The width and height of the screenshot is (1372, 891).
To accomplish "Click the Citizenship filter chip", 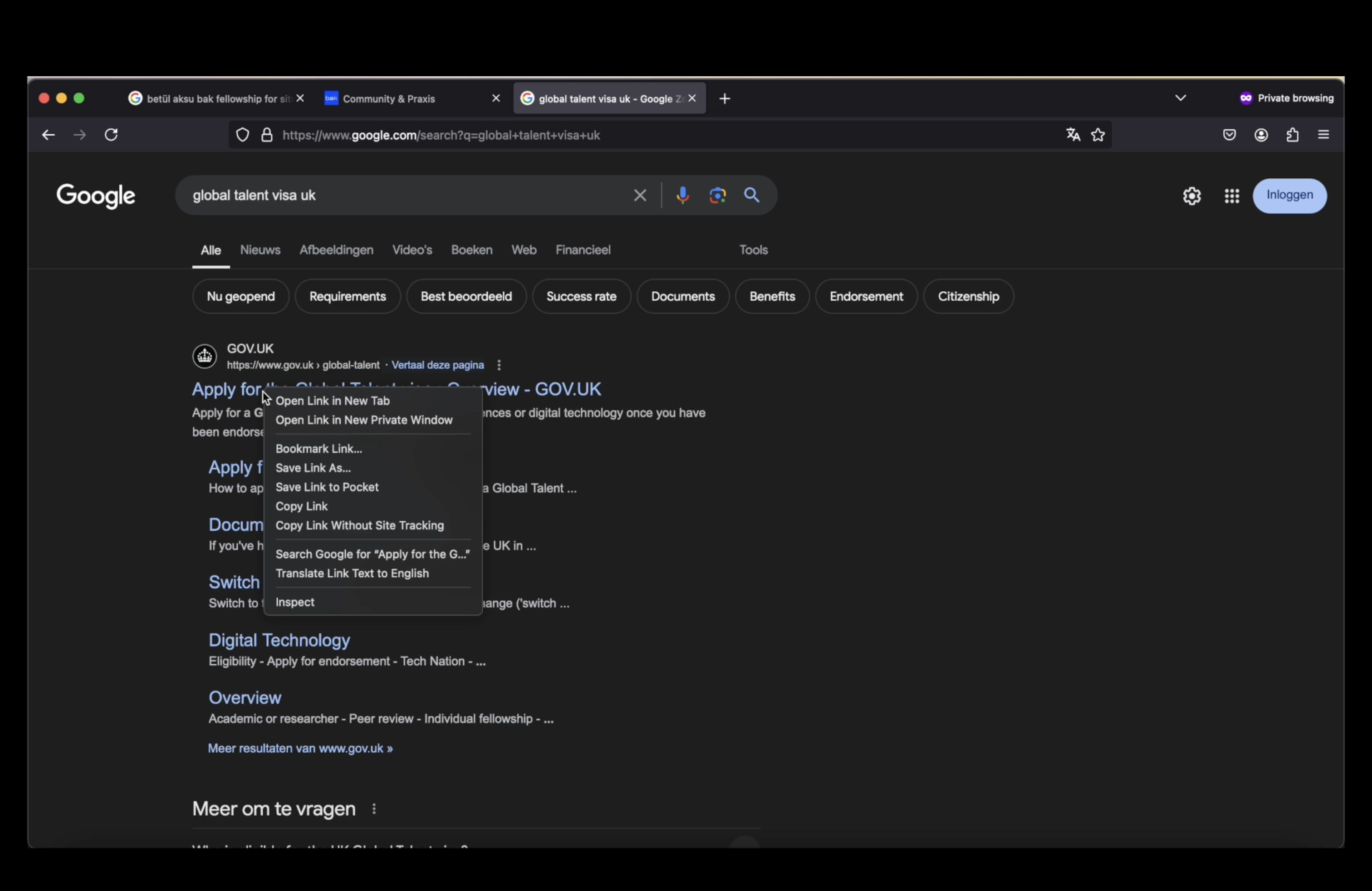I will point(969,296).
